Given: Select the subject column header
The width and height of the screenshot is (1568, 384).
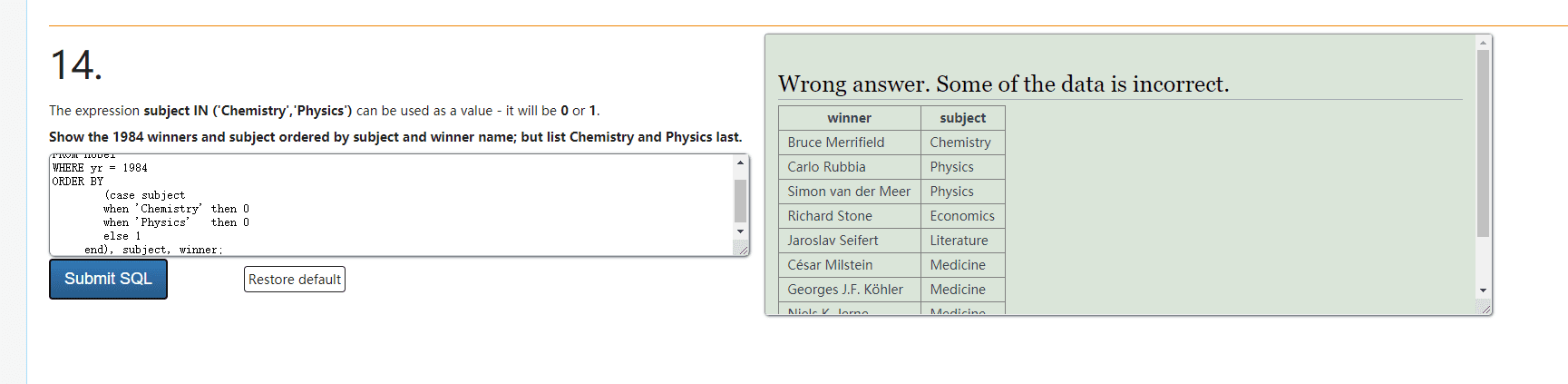Looking at the screenshot, I should (x=962, y=118).
